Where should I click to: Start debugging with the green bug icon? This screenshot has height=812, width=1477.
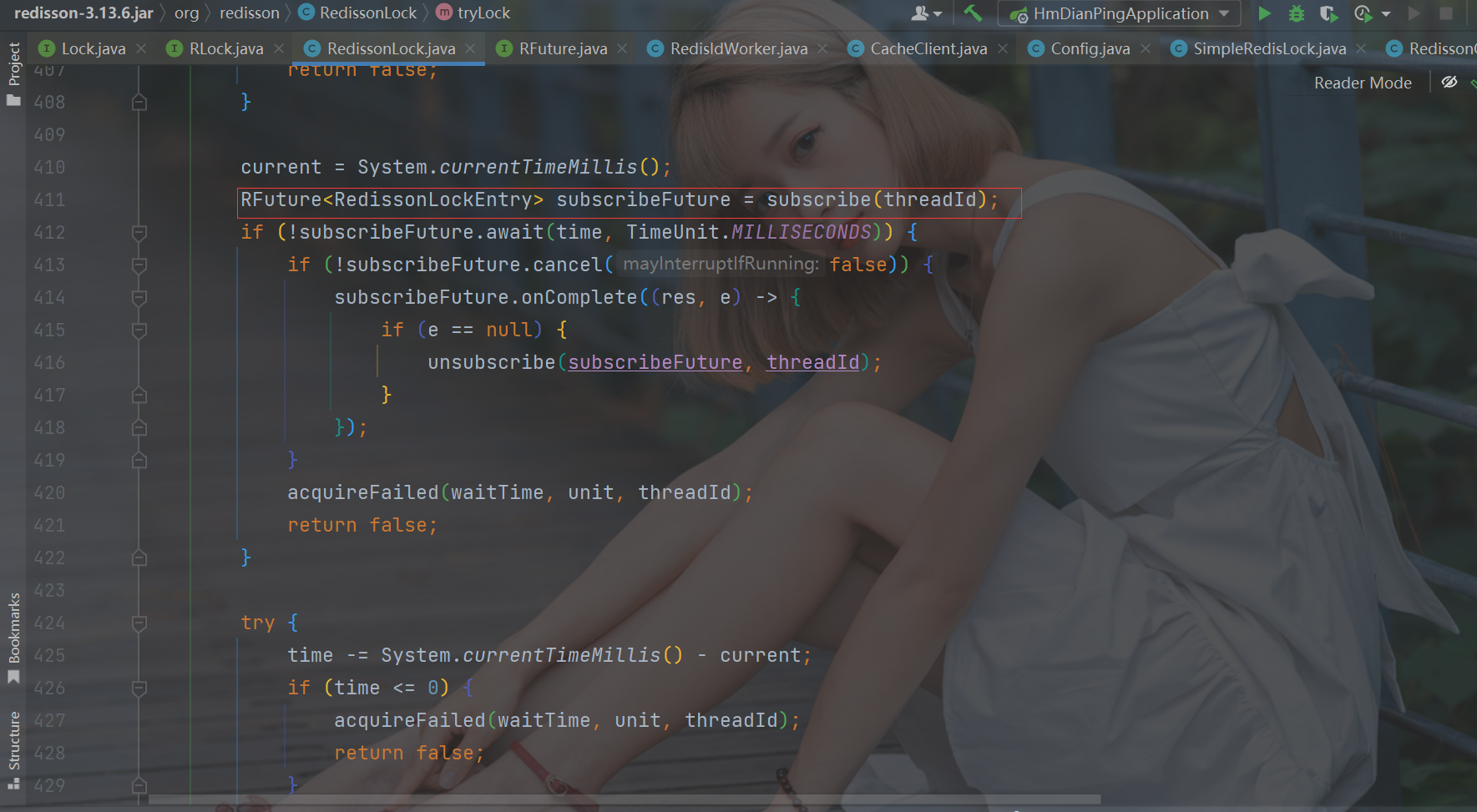1296,13
